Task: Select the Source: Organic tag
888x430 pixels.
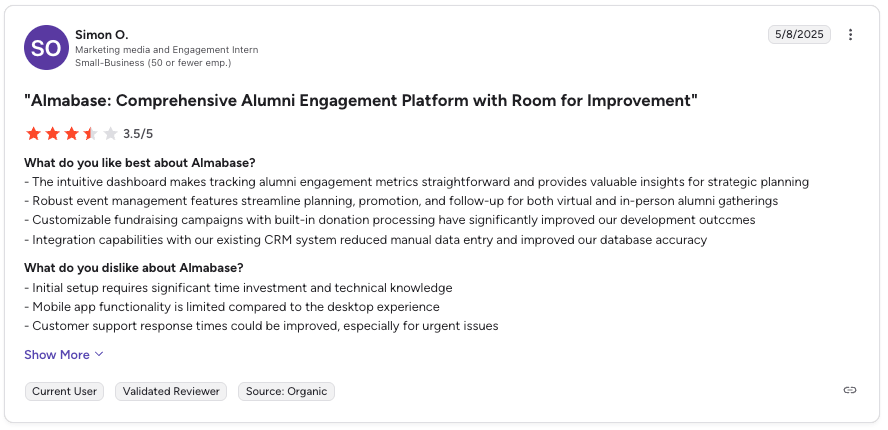Action: [x=286, y=391]
